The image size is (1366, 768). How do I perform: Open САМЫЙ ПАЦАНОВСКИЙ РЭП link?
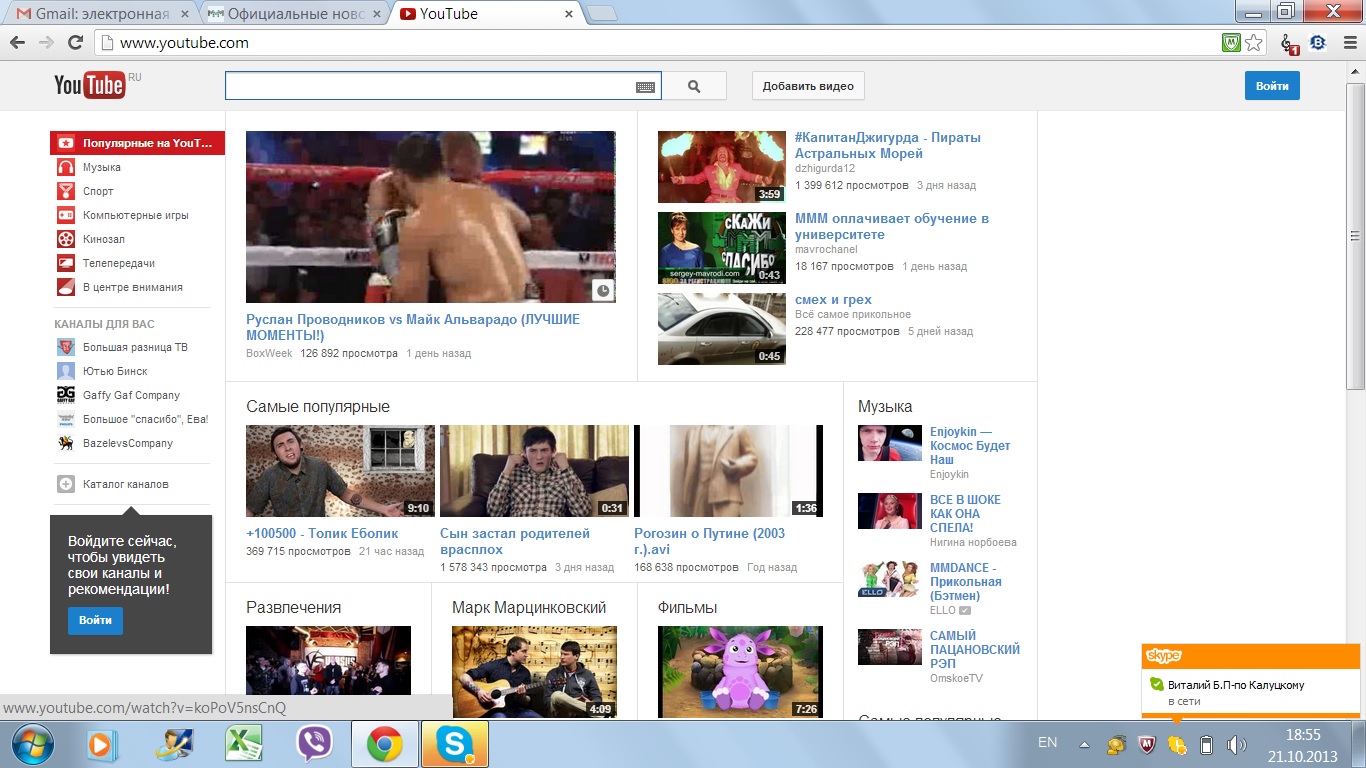click(x=975, y=649)
